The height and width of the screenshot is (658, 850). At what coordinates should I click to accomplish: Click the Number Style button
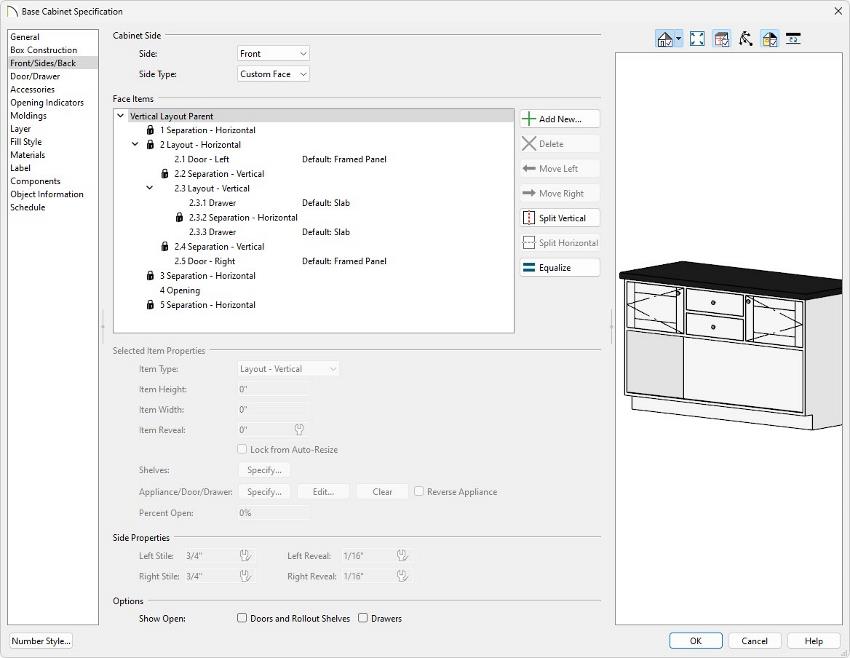41,640
